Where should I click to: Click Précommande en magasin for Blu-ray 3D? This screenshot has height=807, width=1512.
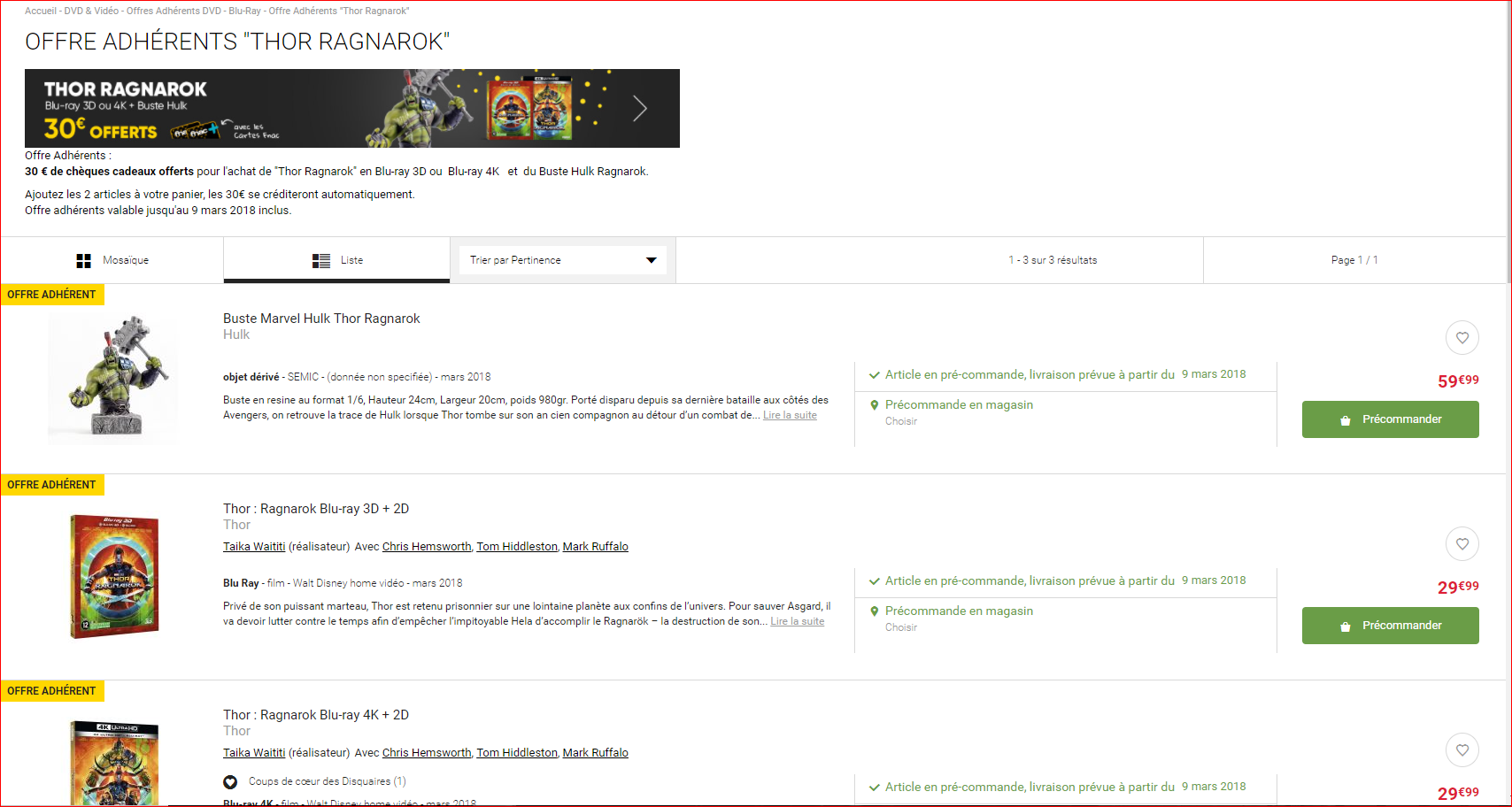tap(959, 611)
